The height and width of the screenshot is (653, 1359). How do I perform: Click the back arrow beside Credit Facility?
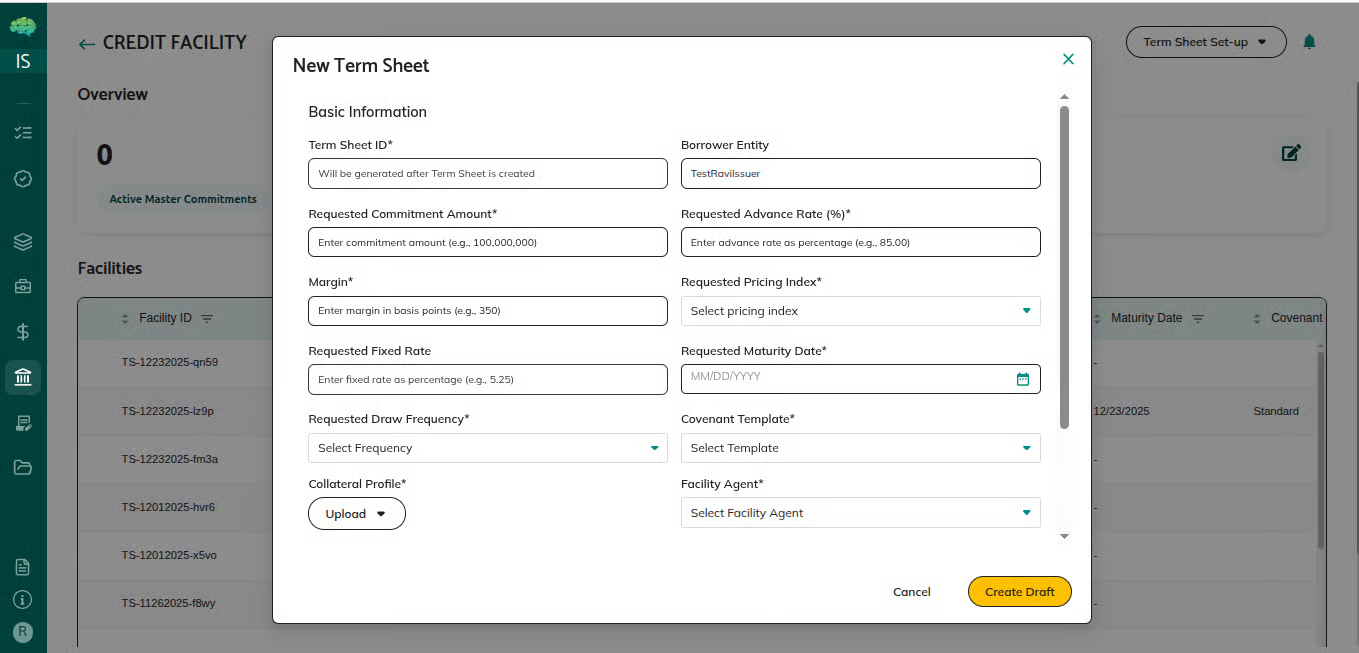point(87,44)
